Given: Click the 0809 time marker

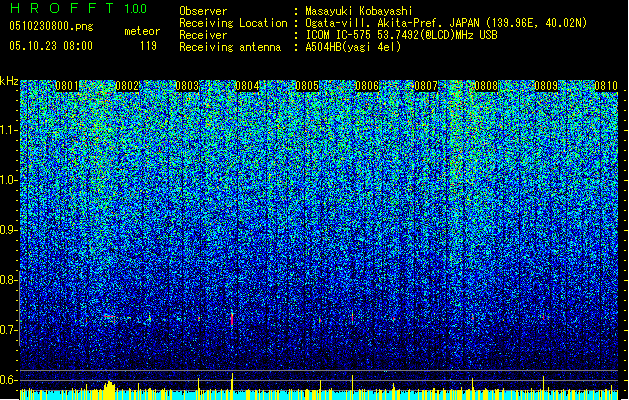Looking at the screenshot, I should [x=546, y=86].
